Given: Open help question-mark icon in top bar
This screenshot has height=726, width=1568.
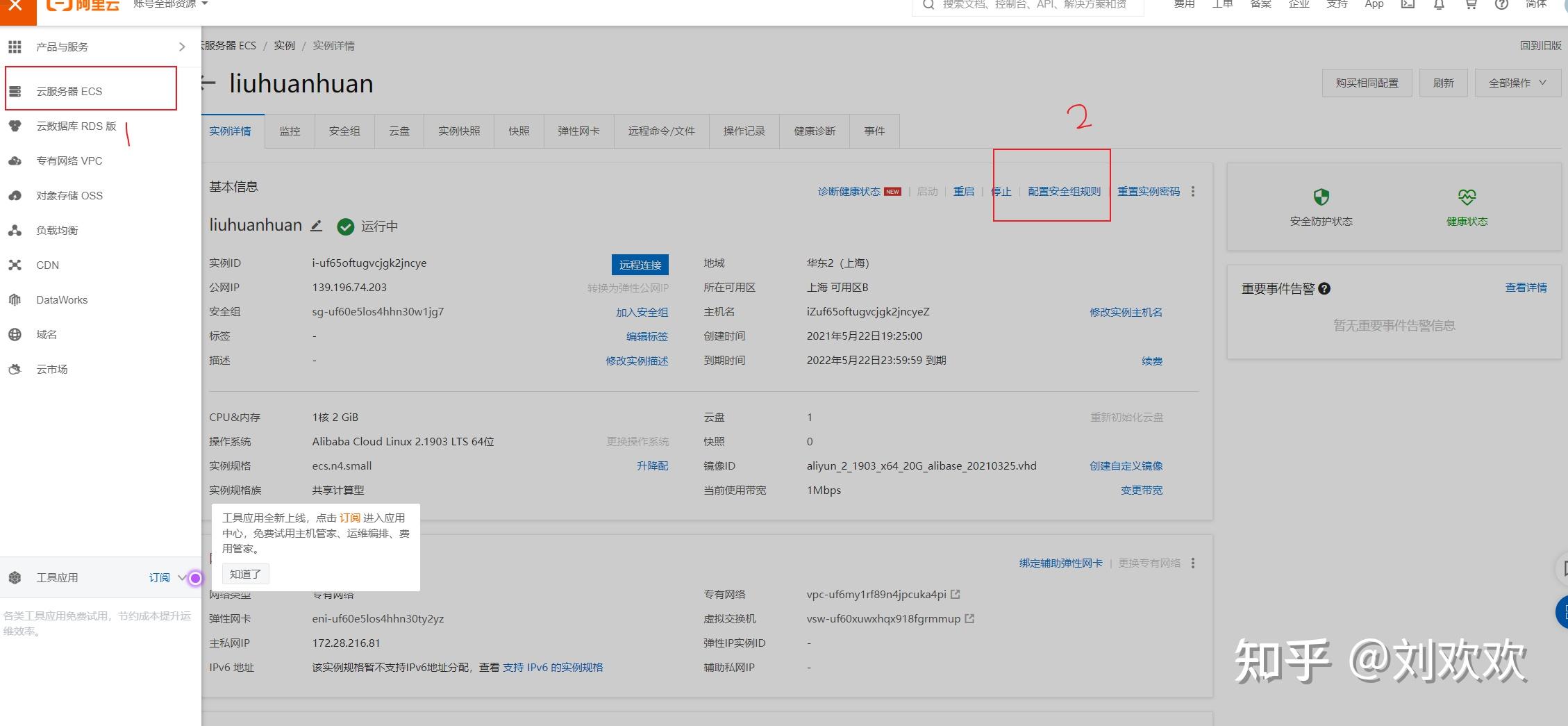Looking at the screenshot, I should coord(1501,4).
